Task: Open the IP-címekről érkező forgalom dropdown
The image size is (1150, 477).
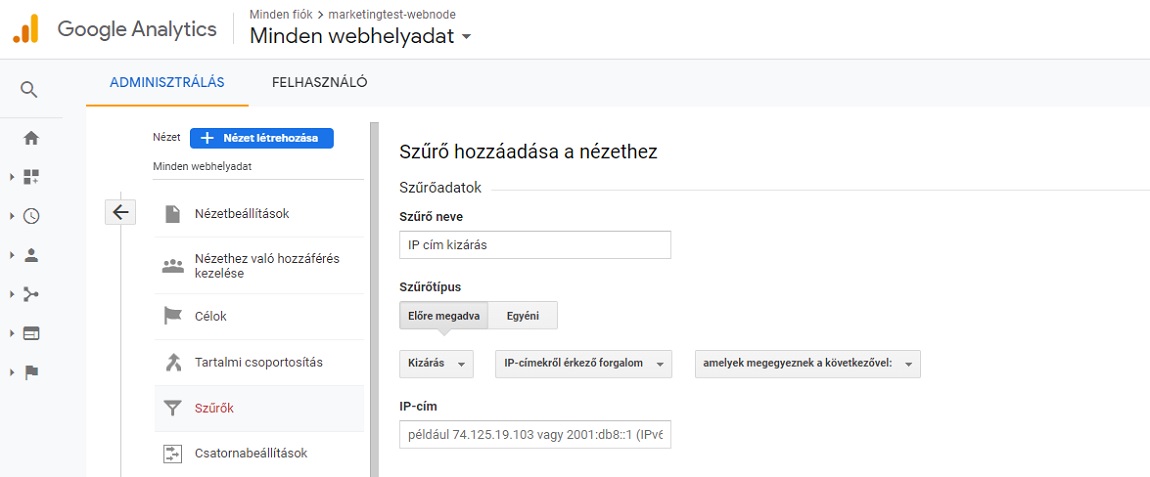Action: pos(584,364)
